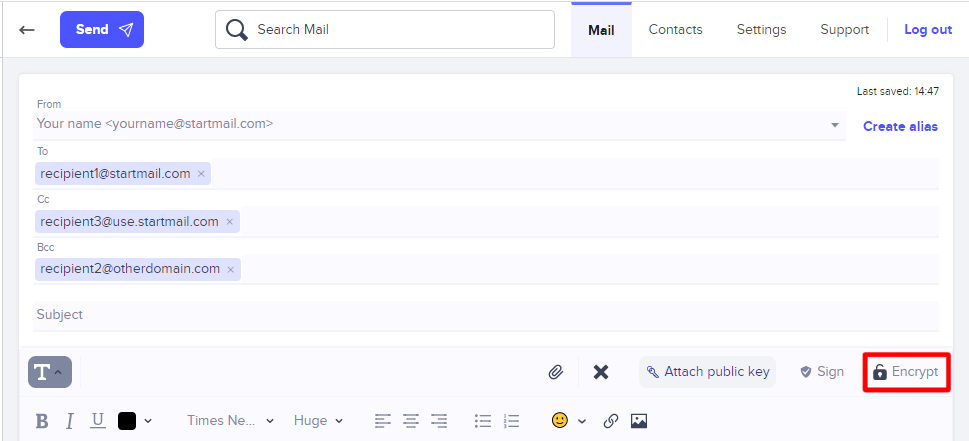Remove recipient2@otherdomain.com from Bcc
Screen dimensions: 969x441
[x=231, y=270]
